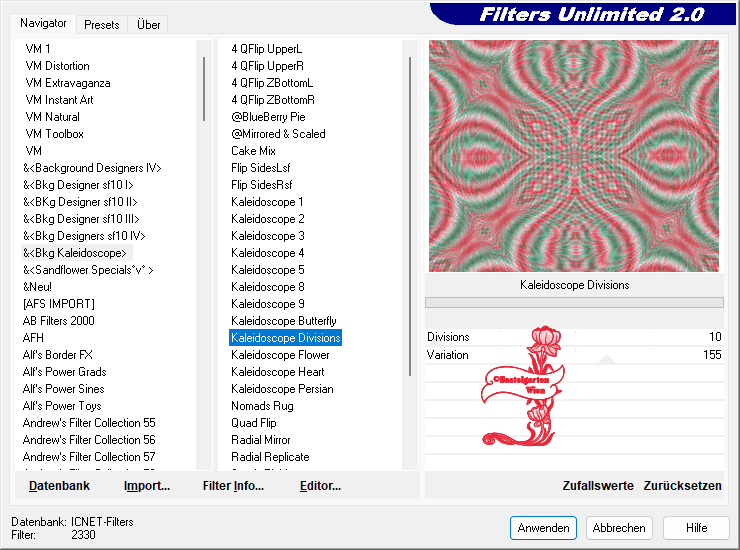Switch to the Presets tab

pos(102,24)
